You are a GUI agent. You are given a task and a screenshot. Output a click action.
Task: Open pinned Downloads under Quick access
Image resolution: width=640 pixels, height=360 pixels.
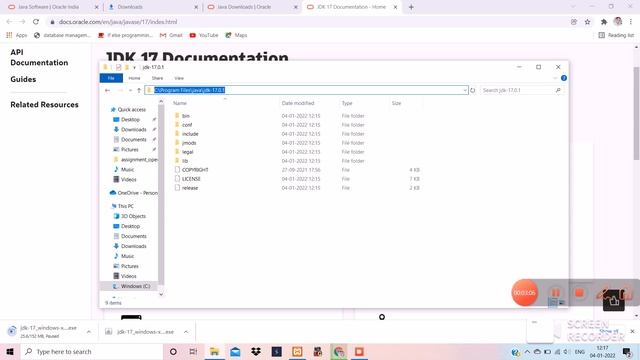click(133, 129)
